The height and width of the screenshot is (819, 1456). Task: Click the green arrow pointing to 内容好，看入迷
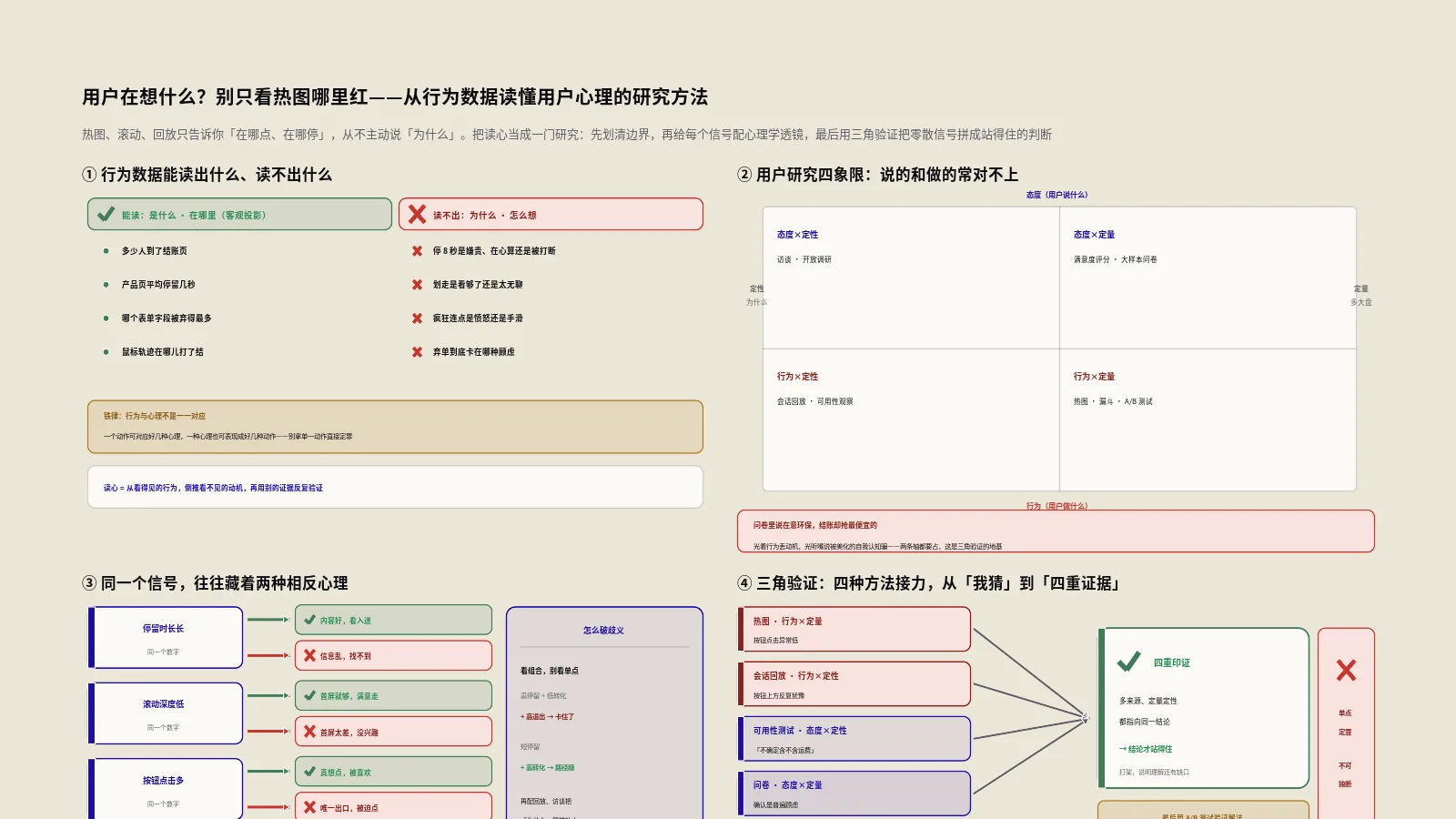[x=268, y=620]
